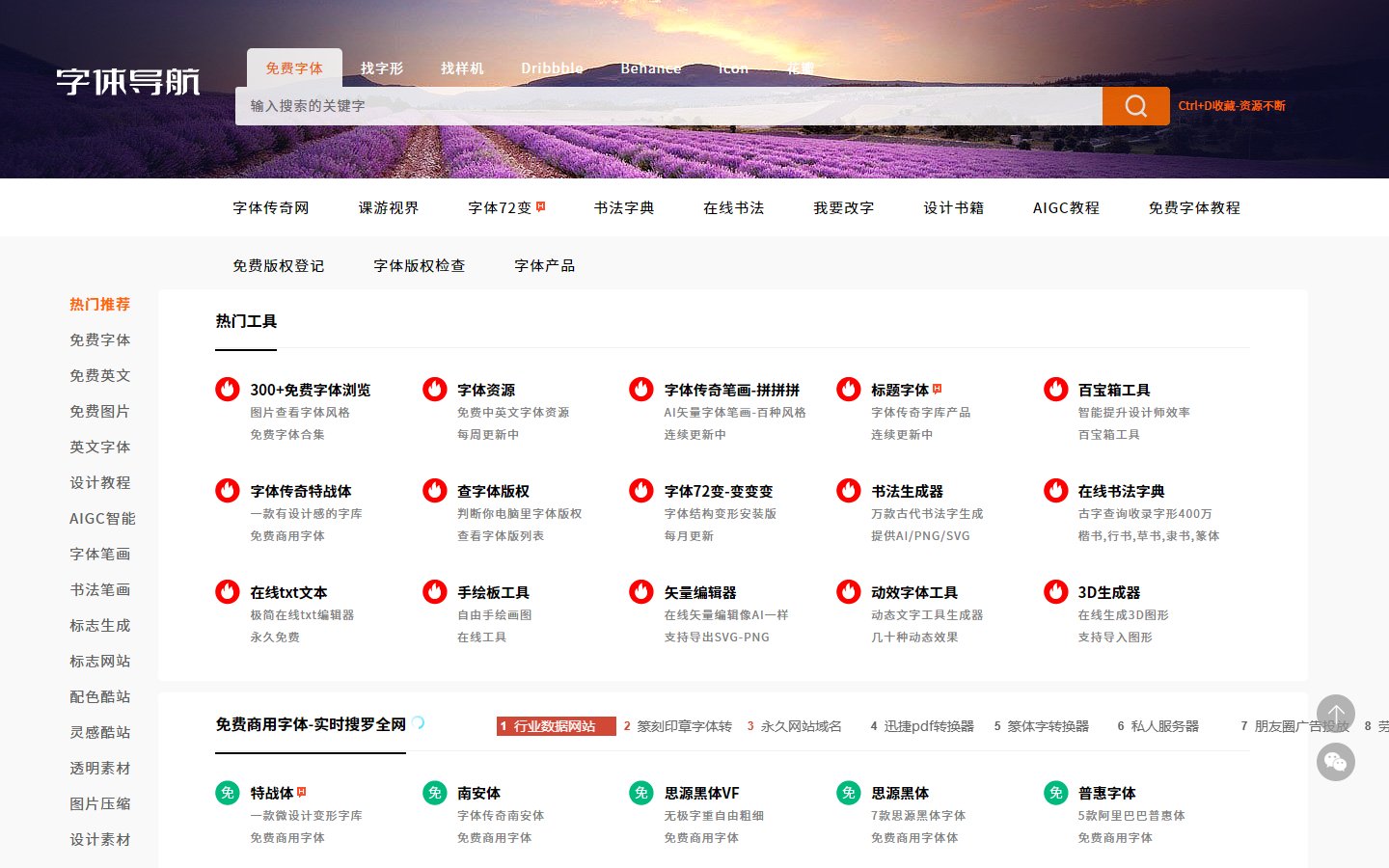Viewport: 1389px width, 868px height.
Task: Open the 字体72变-变变变 tool link
Action: (719, 491)
